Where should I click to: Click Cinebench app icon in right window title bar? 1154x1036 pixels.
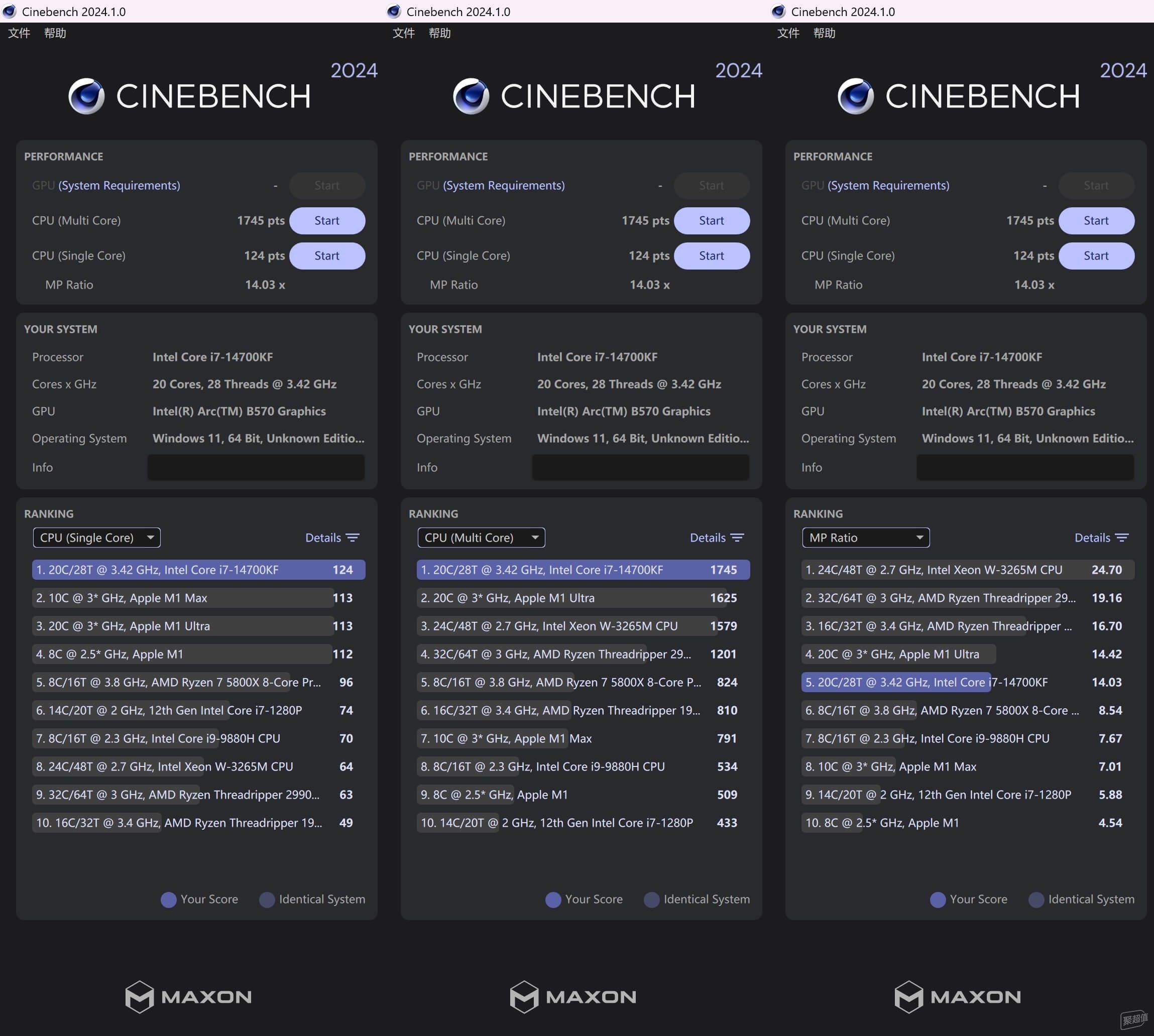[x=779, y=12]
